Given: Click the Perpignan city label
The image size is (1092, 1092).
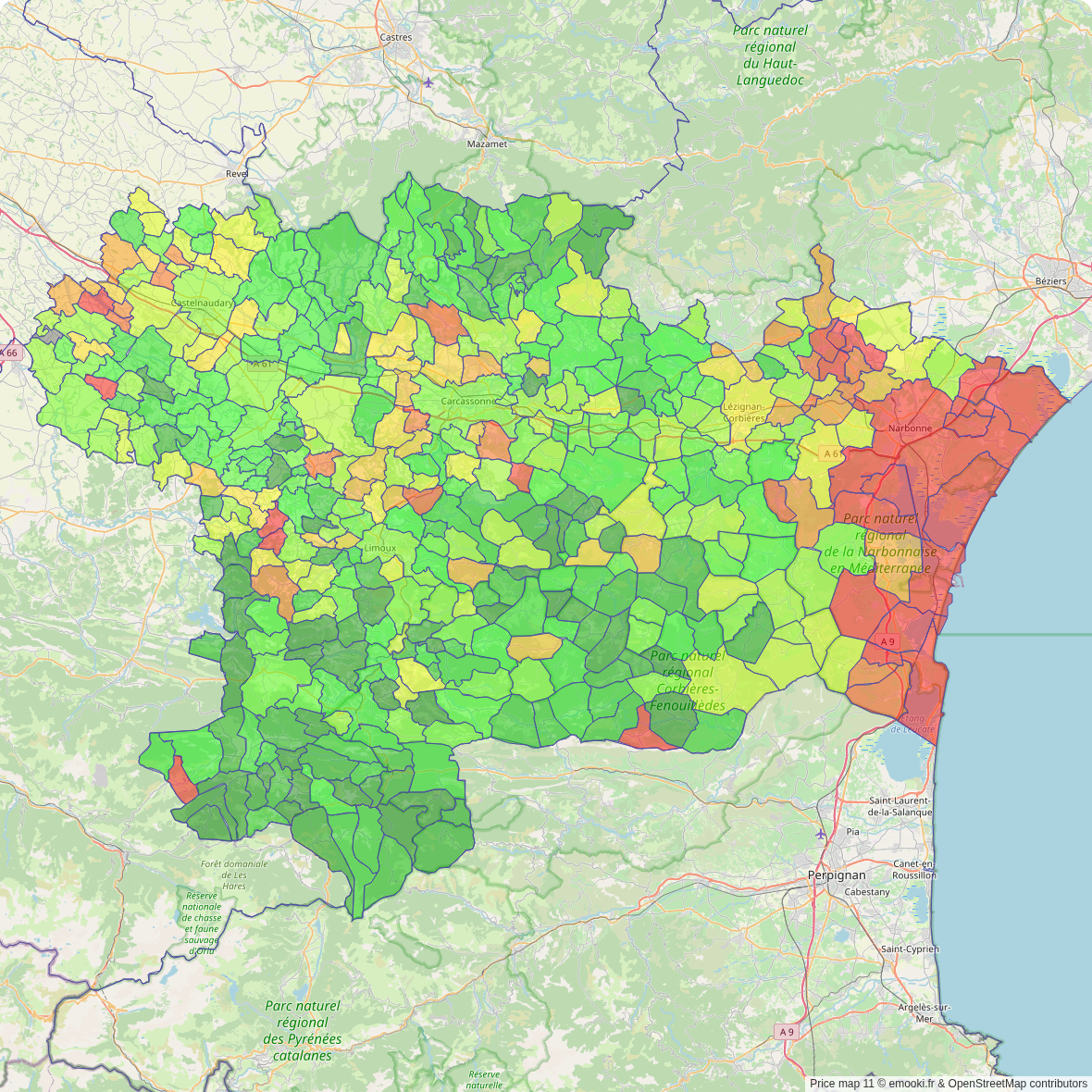Looking at the screenshot, I should pyautogui.click(x=837, y=875).
